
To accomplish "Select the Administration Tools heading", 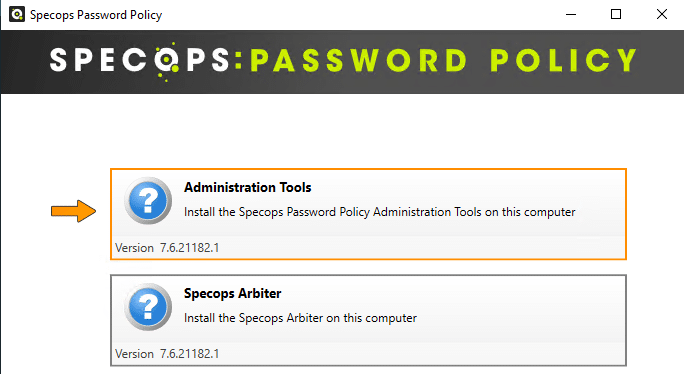I will tap(247, 187).
